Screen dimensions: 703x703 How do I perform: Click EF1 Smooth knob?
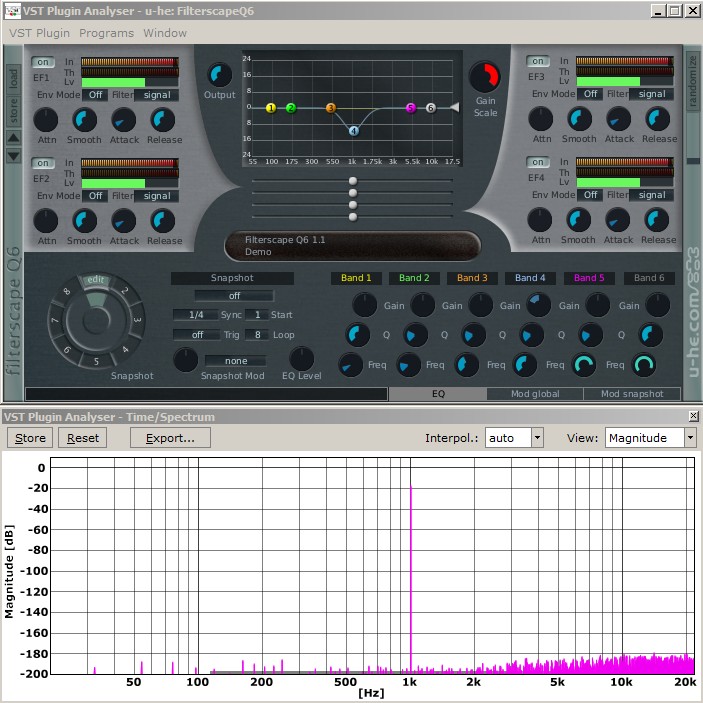(84, 120)
